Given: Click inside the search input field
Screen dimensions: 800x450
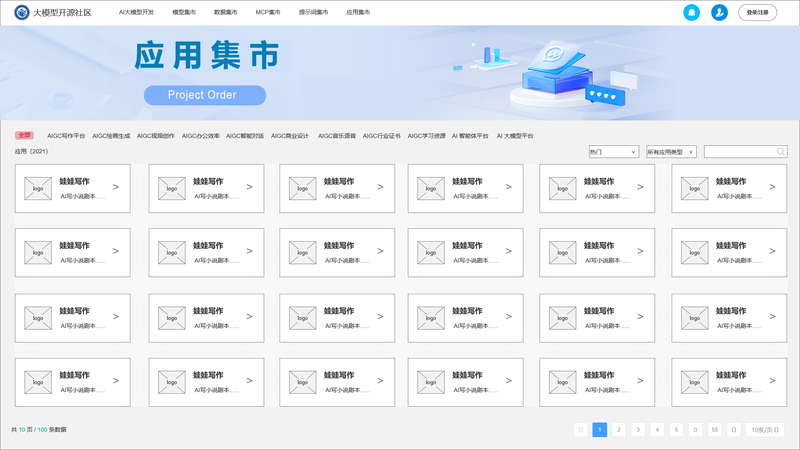Looking at the screenshot, I should pyautogui.click(x=739, y=152).
